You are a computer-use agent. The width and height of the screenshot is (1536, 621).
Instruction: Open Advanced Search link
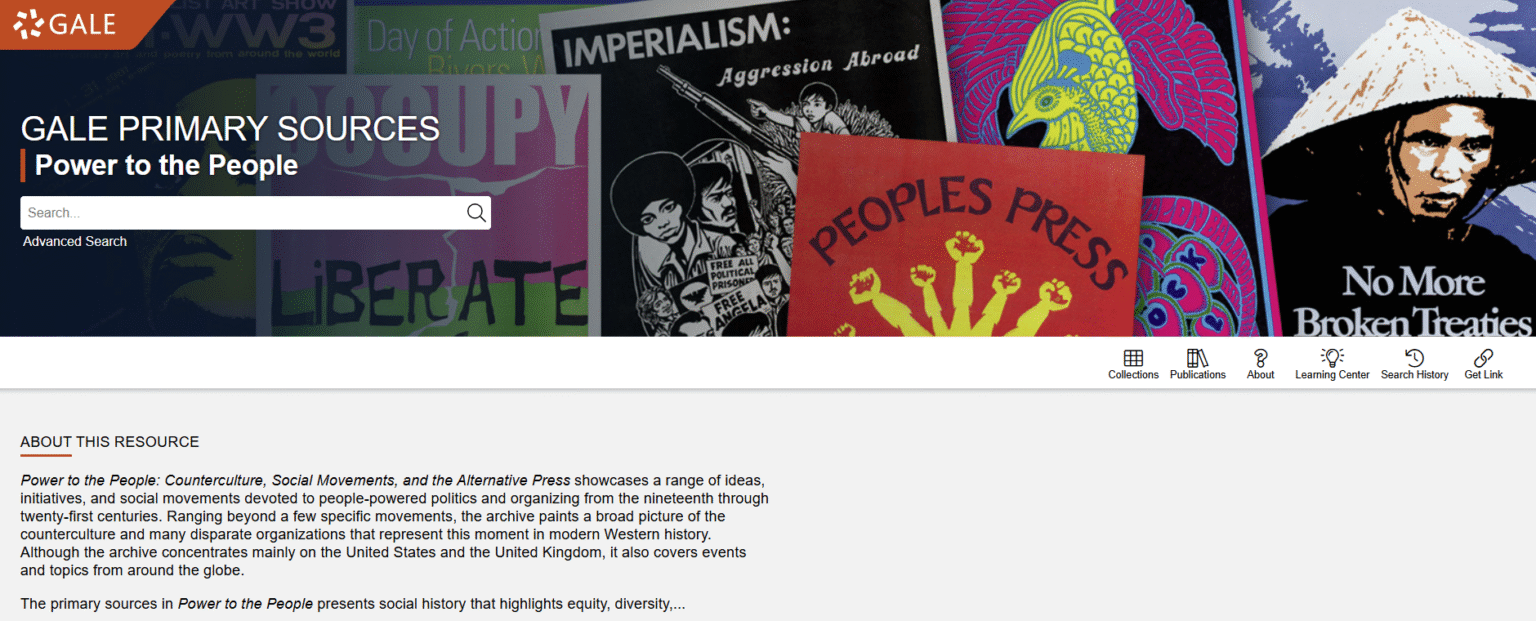(x=75, y=241)
